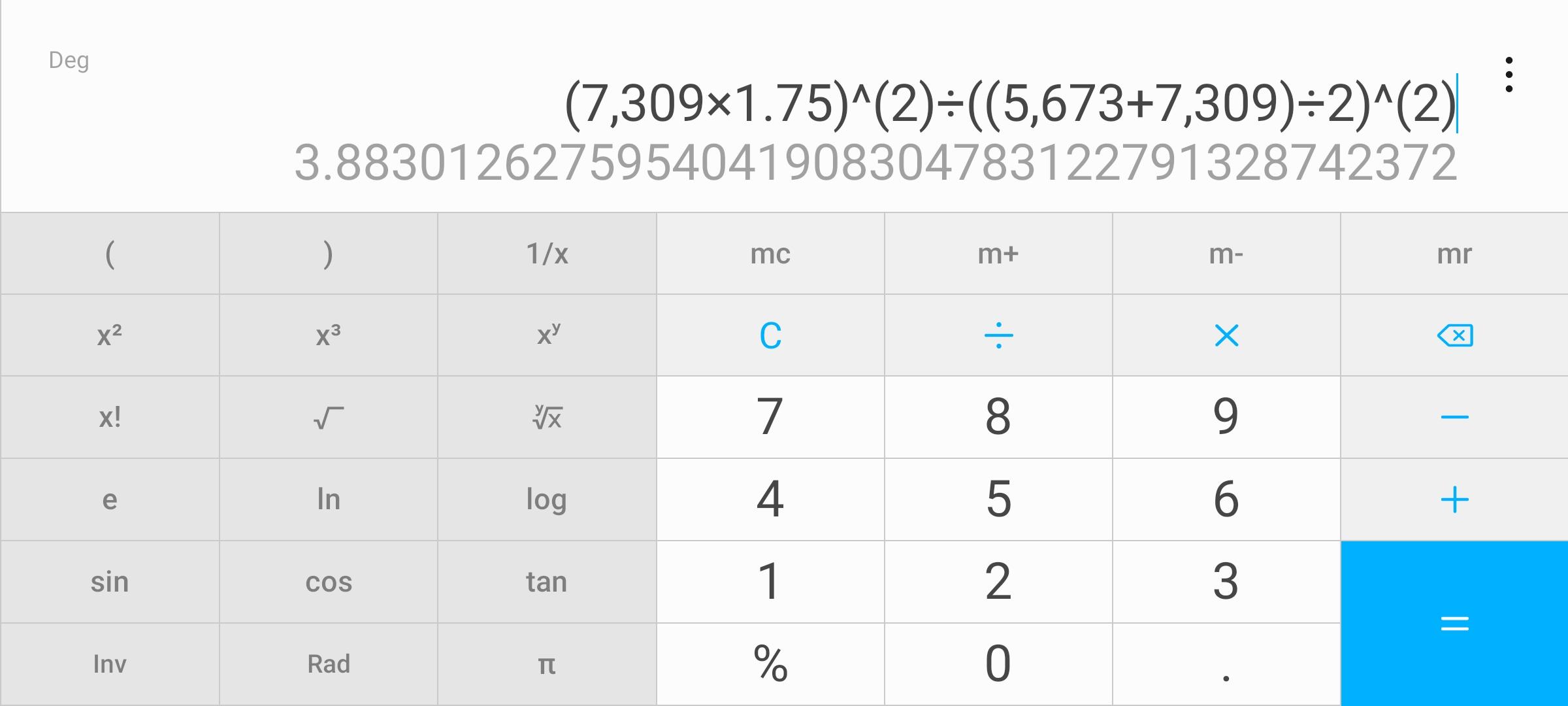Viewport: 1568px width, 706px height.
Task: Open the three-dot overflow menu
Action: [1509, 75]
